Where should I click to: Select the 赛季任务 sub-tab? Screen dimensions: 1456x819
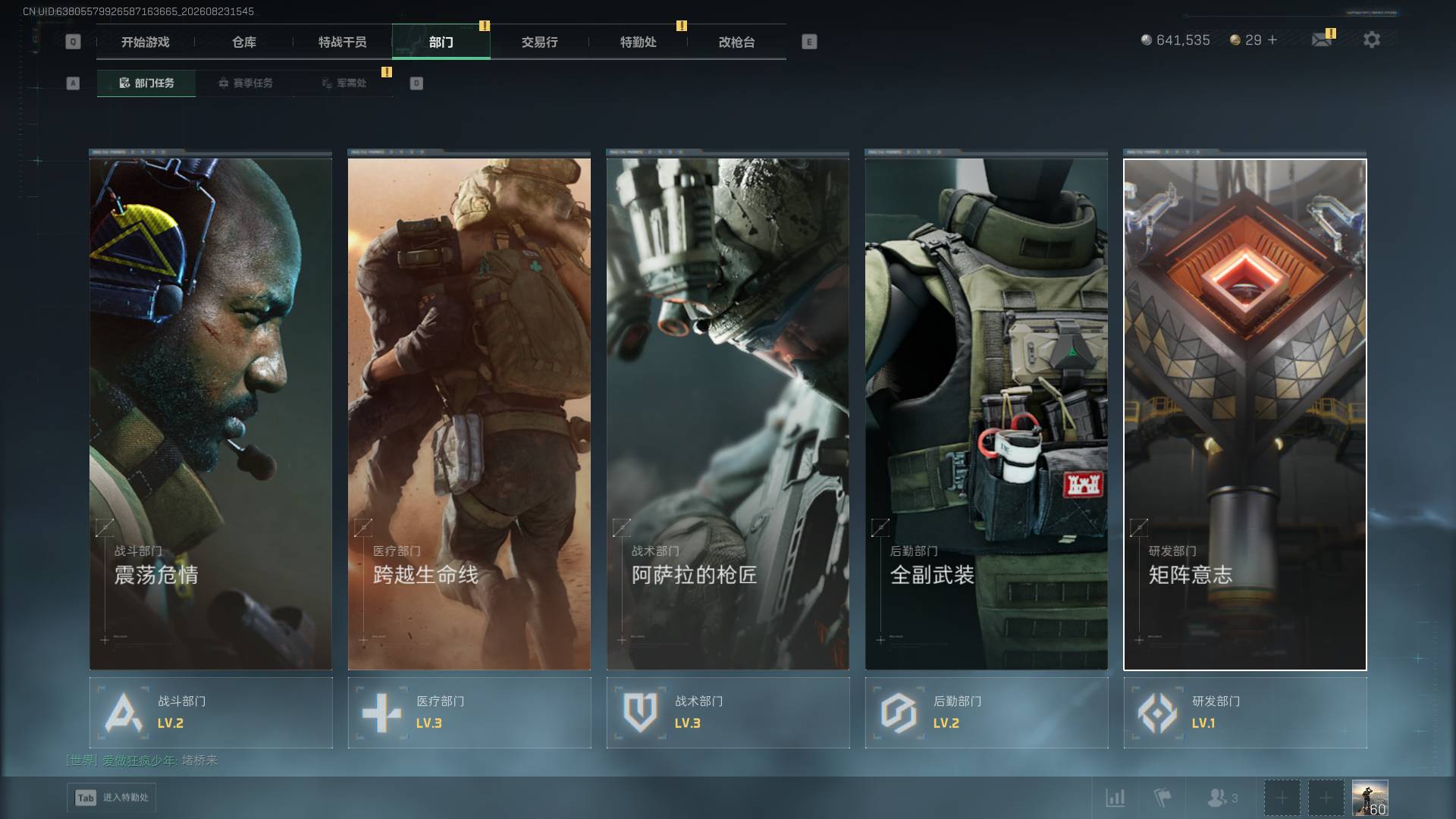(x=245, y=83)
